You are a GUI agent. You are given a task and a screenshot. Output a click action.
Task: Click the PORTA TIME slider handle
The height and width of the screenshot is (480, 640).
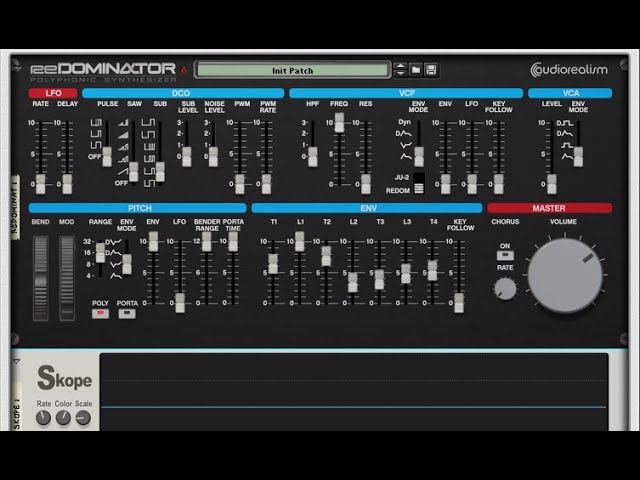tap(233, 242)
